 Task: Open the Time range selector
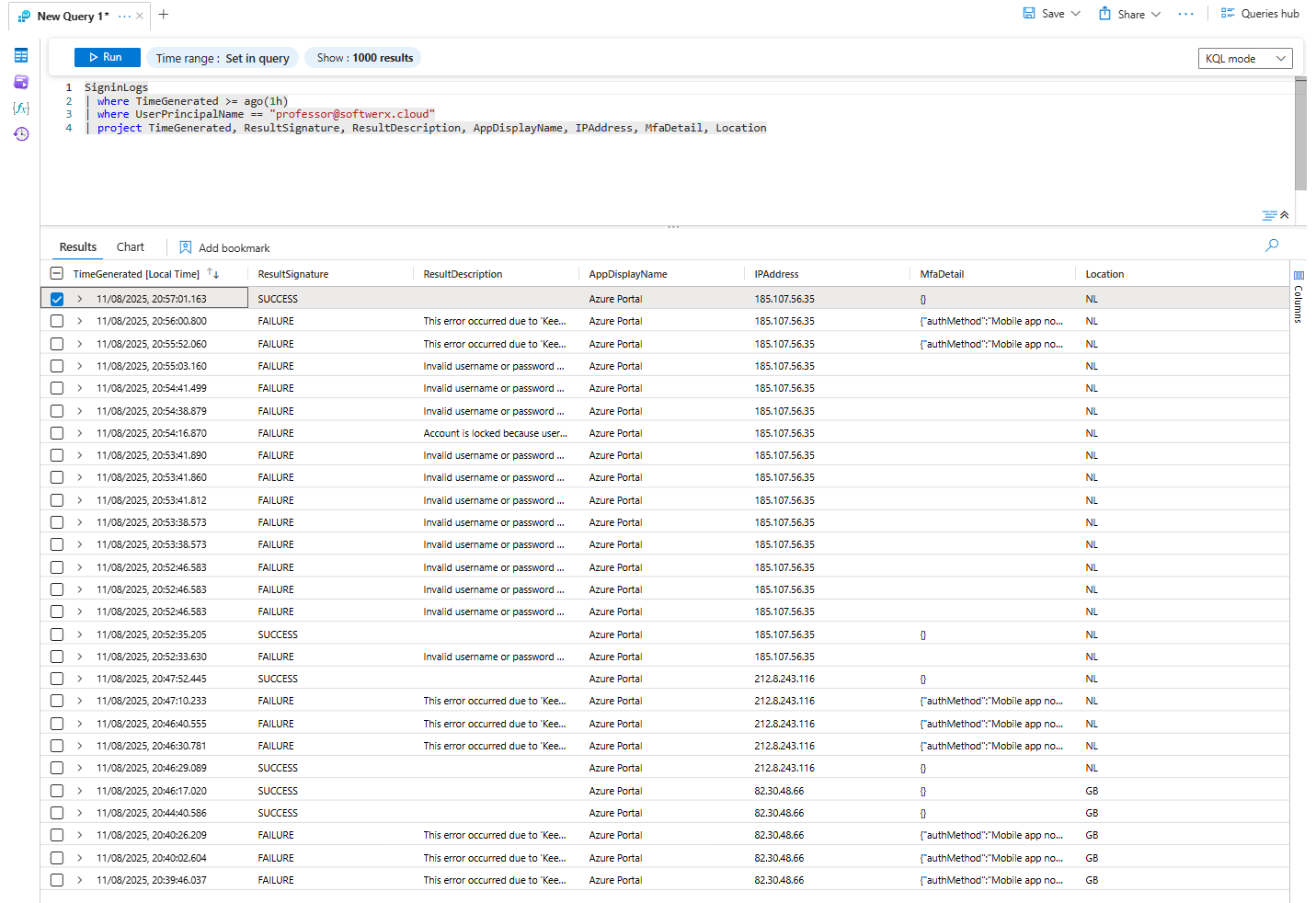223,58
